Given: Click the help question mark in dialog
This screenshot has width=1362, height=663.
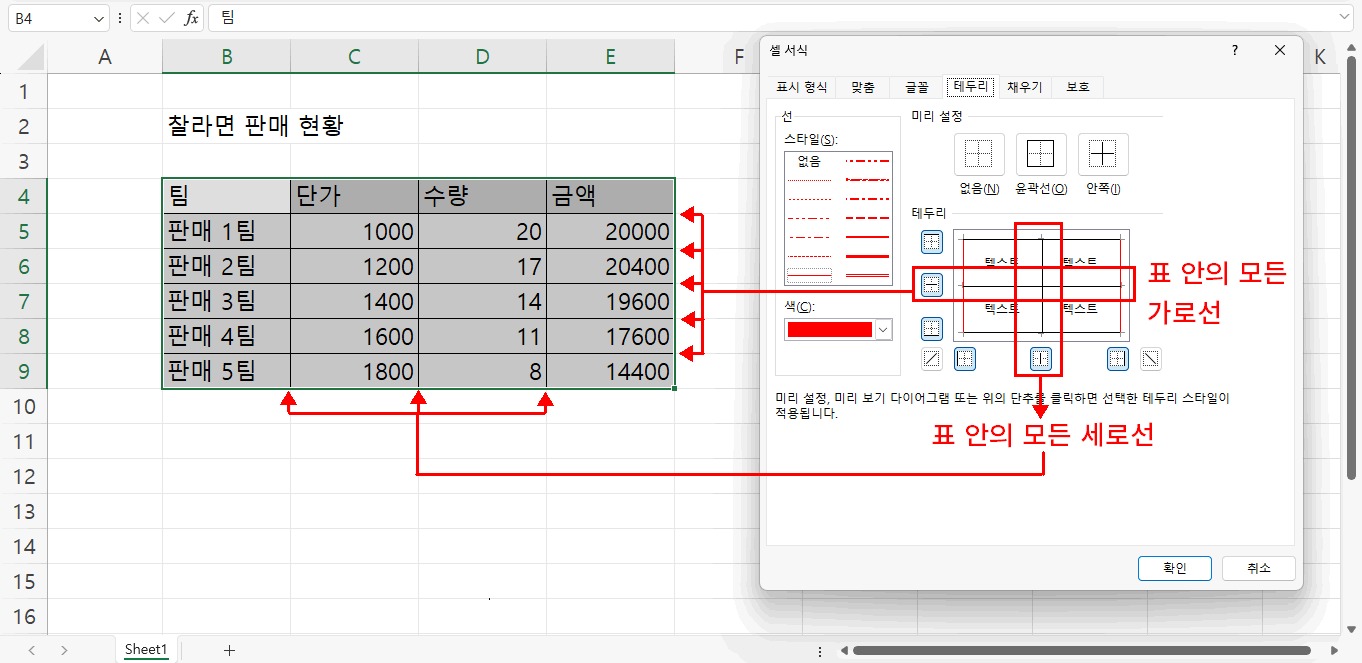Looking at the screenshot, I should coord(1235,50).
